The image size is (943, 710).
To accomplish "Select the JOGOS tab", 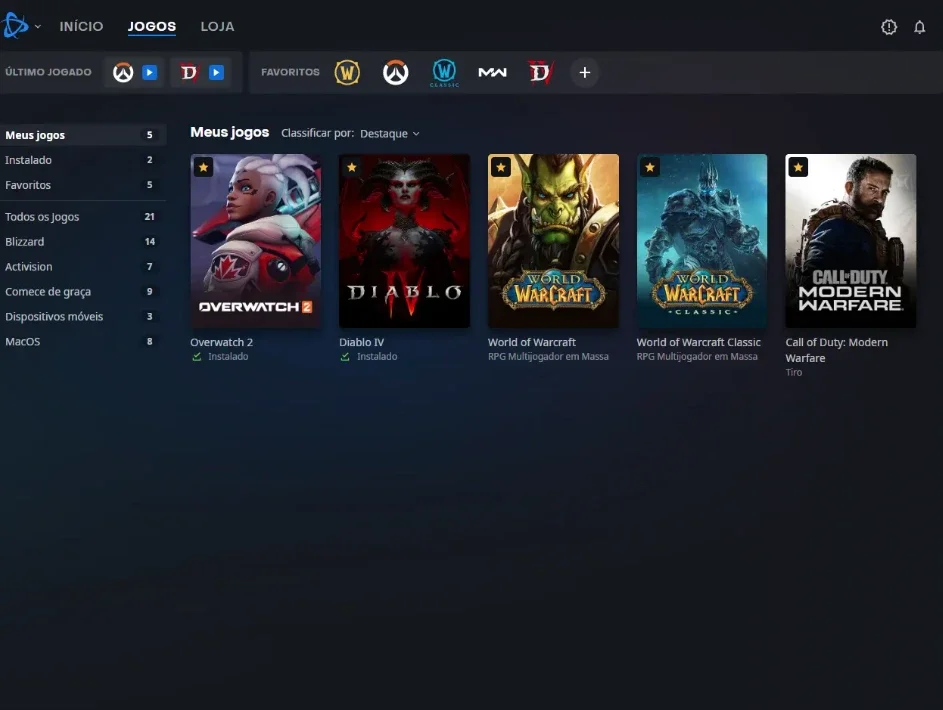I will pos(152,26).
